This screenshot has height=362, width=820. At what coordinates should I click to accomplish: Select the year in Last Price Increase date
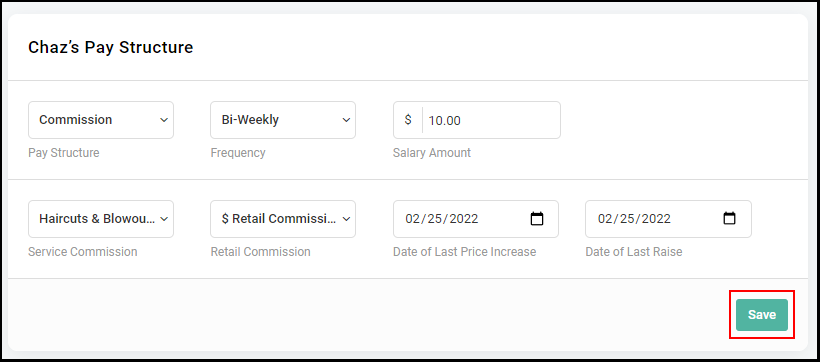coord(462,219)
